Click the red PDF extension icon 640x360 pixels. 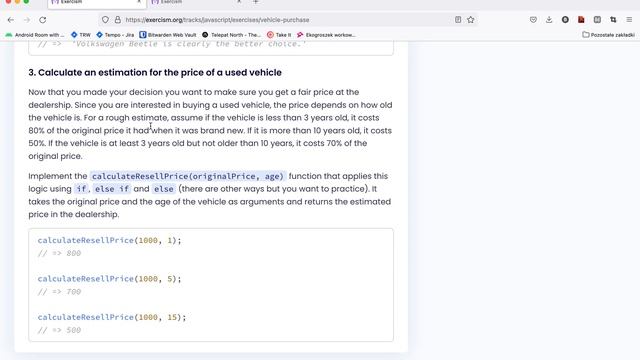581,20
